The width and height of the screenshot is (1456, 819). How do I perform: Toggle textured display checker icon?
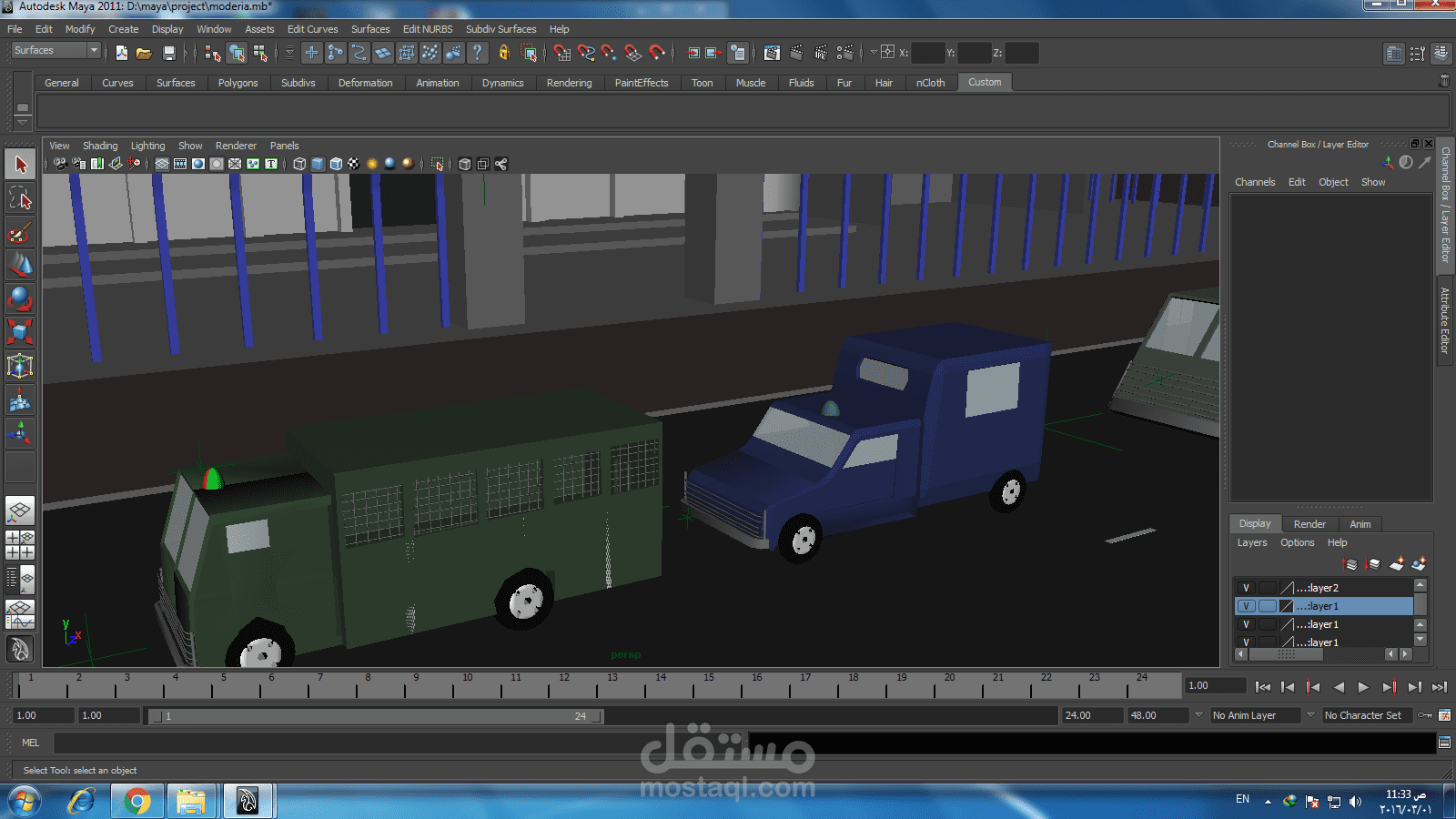click(x=354, y=164)
